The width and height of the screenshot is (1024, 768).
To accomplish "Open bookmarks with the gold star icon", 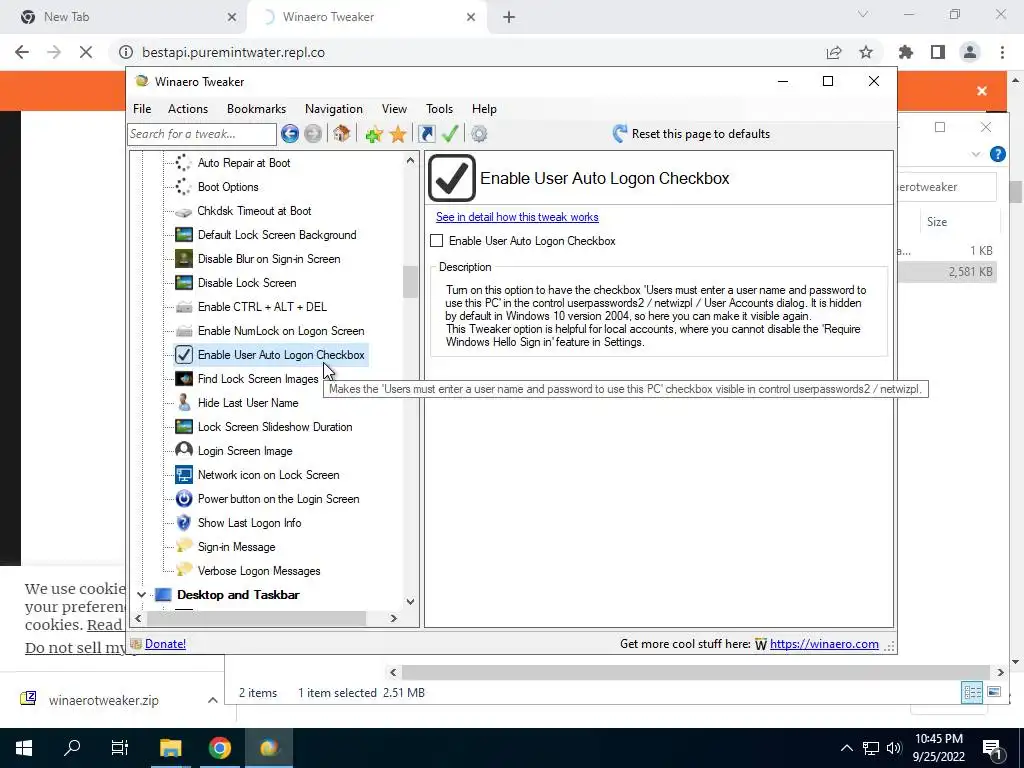I will (398, 134).
